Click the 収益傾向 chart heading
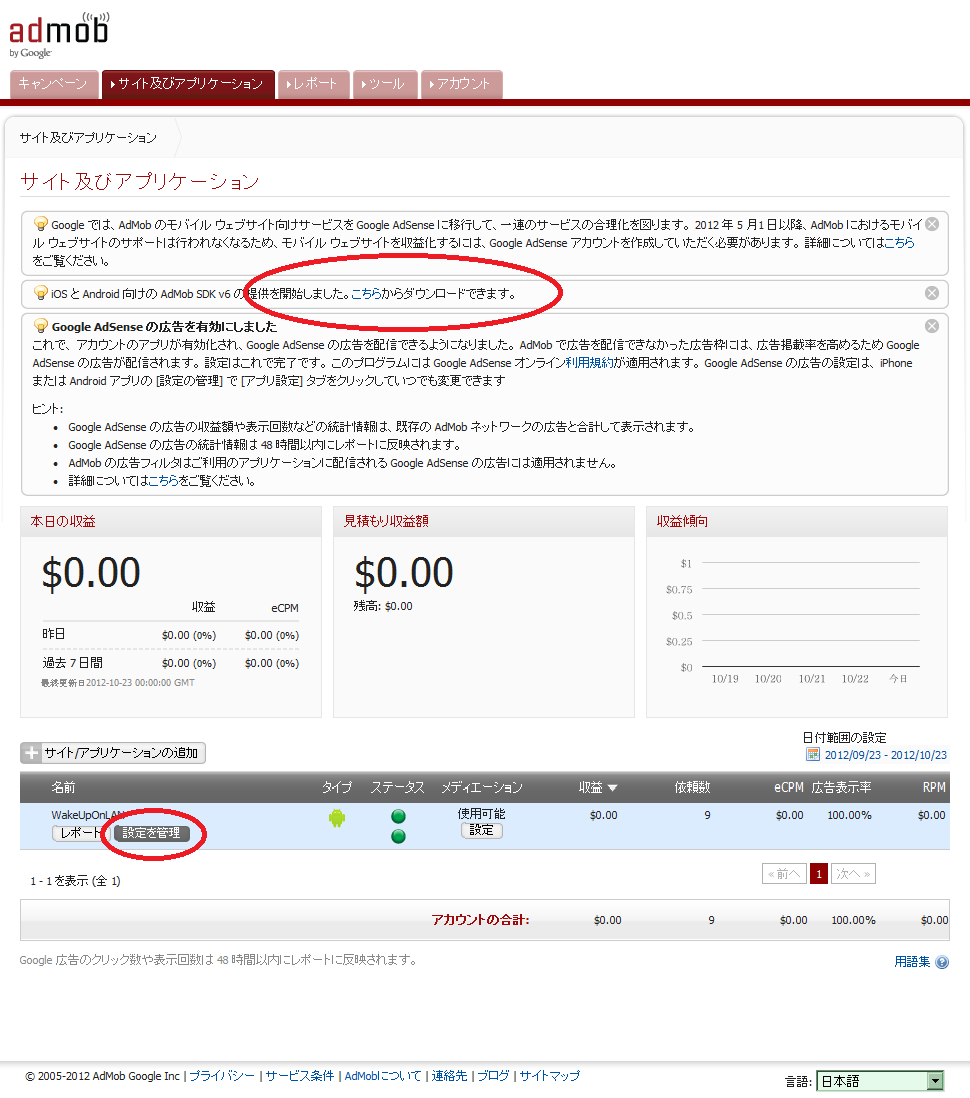 point(682,522)
